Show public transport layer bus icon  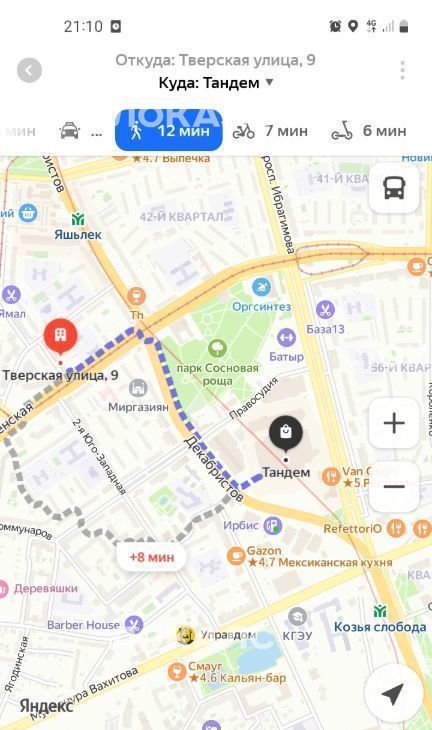coord(394,189)
